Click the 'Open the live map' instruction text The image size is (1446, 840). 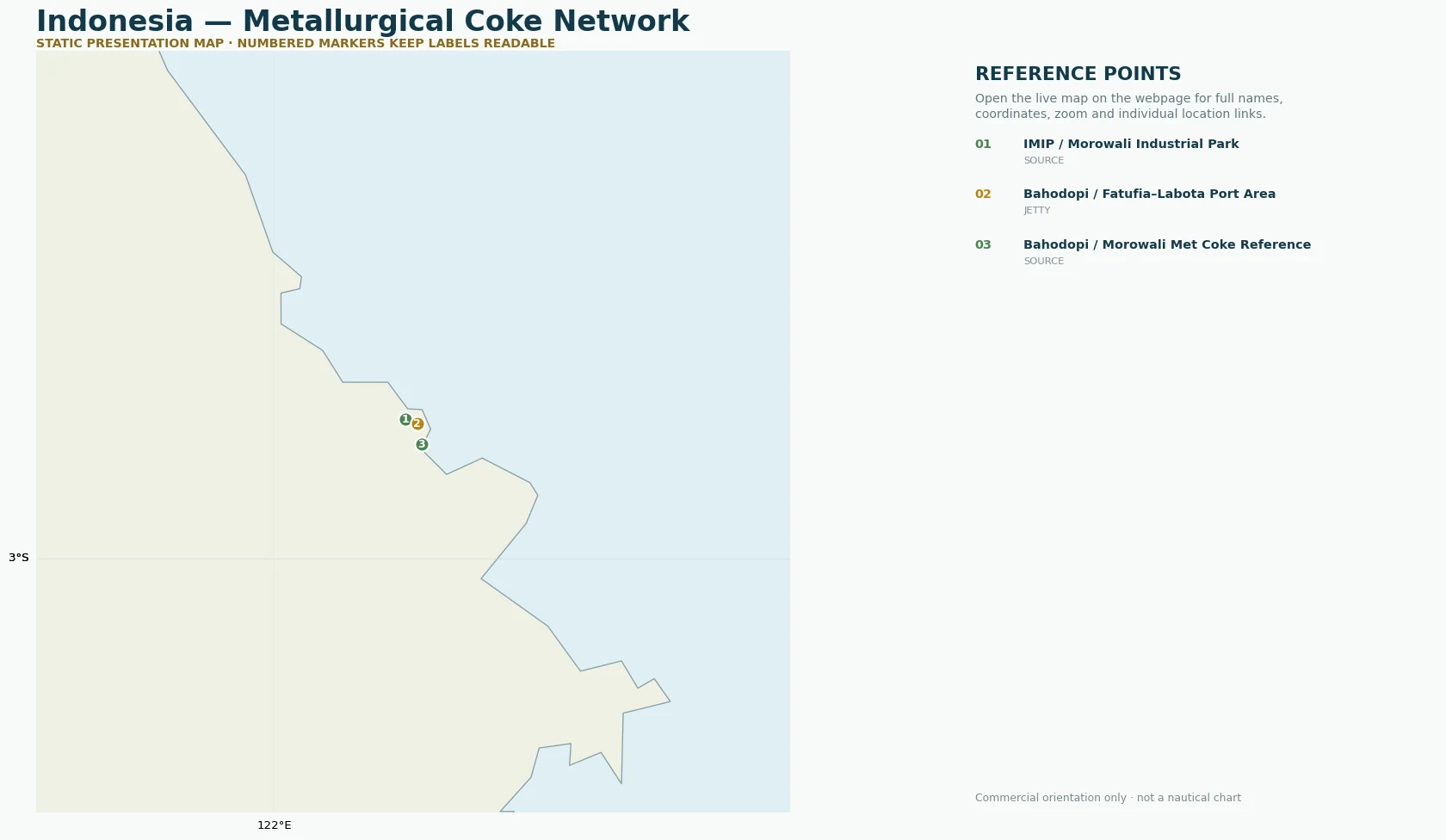point(1128,106)
